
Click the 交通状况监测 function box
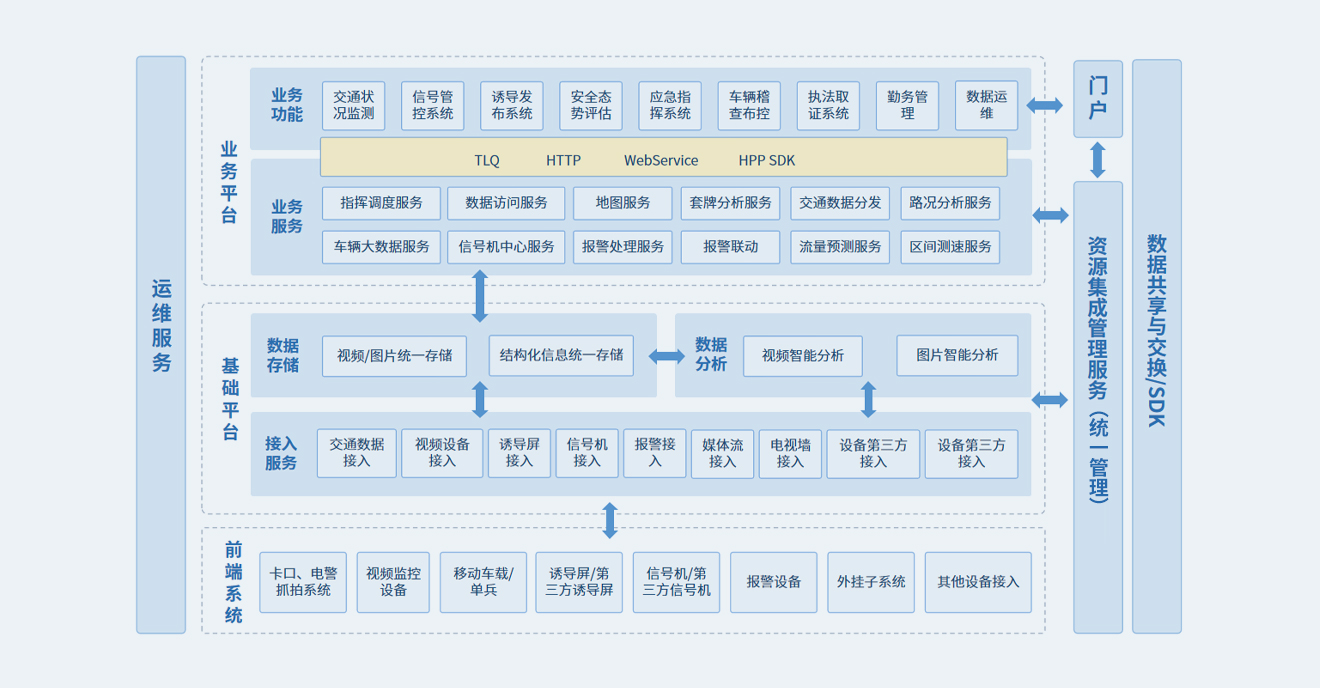tap(353, 105)
